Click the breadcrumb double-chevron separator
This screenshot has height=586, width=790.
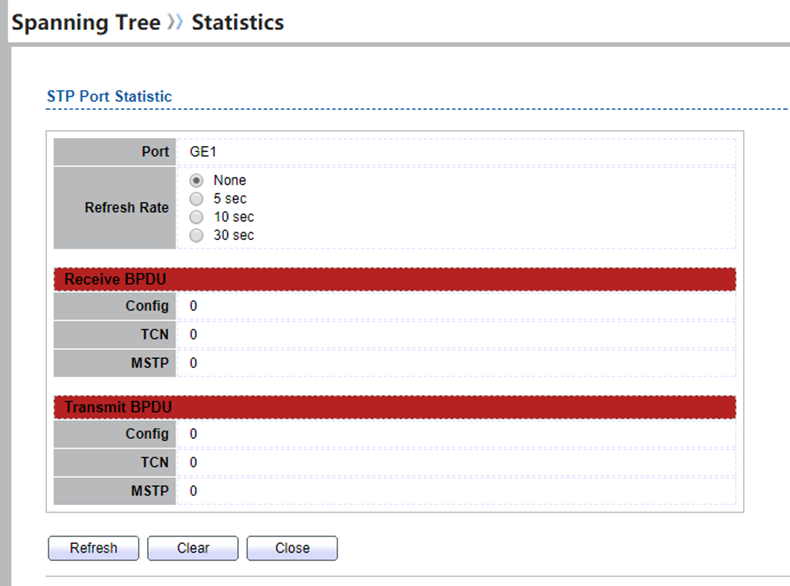176,23
